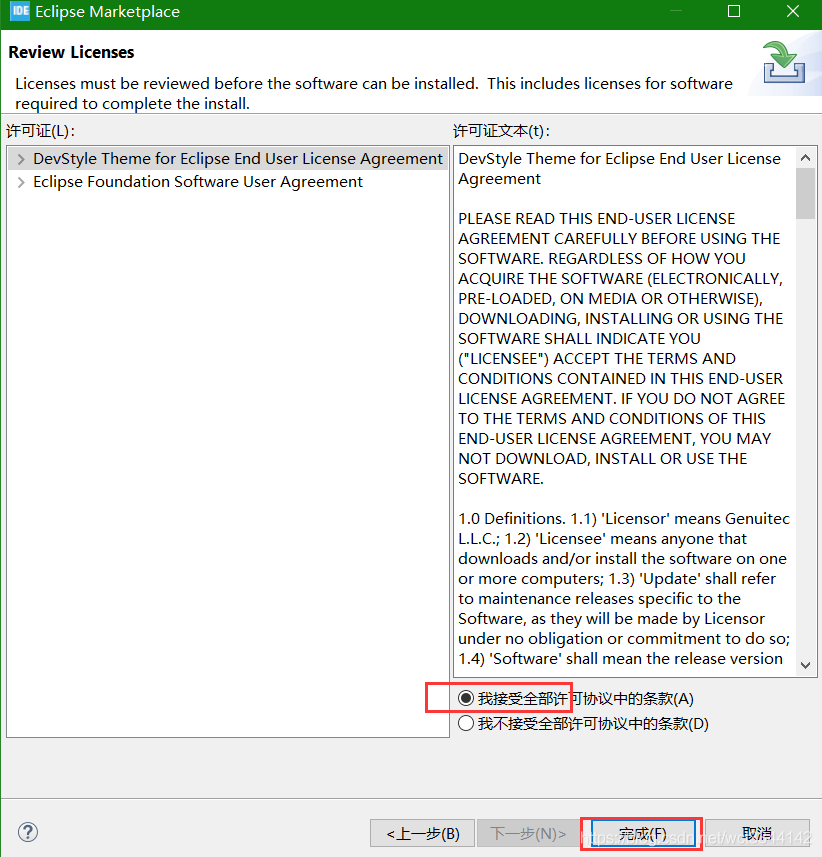Screen dimensions: 822x857
Task: Click the <上一步(B) back button
Action: [x=422, y=833]
